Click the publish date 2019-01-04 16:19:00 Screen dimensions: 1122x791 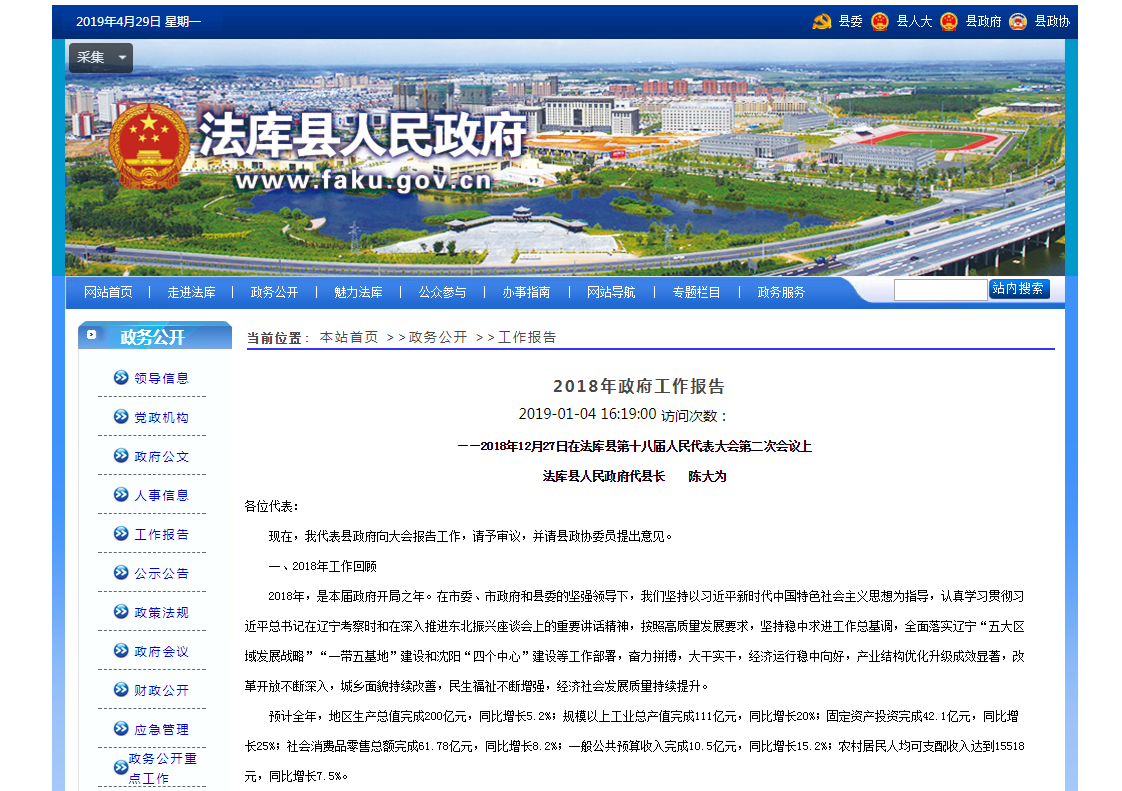[x=587, y=414]
